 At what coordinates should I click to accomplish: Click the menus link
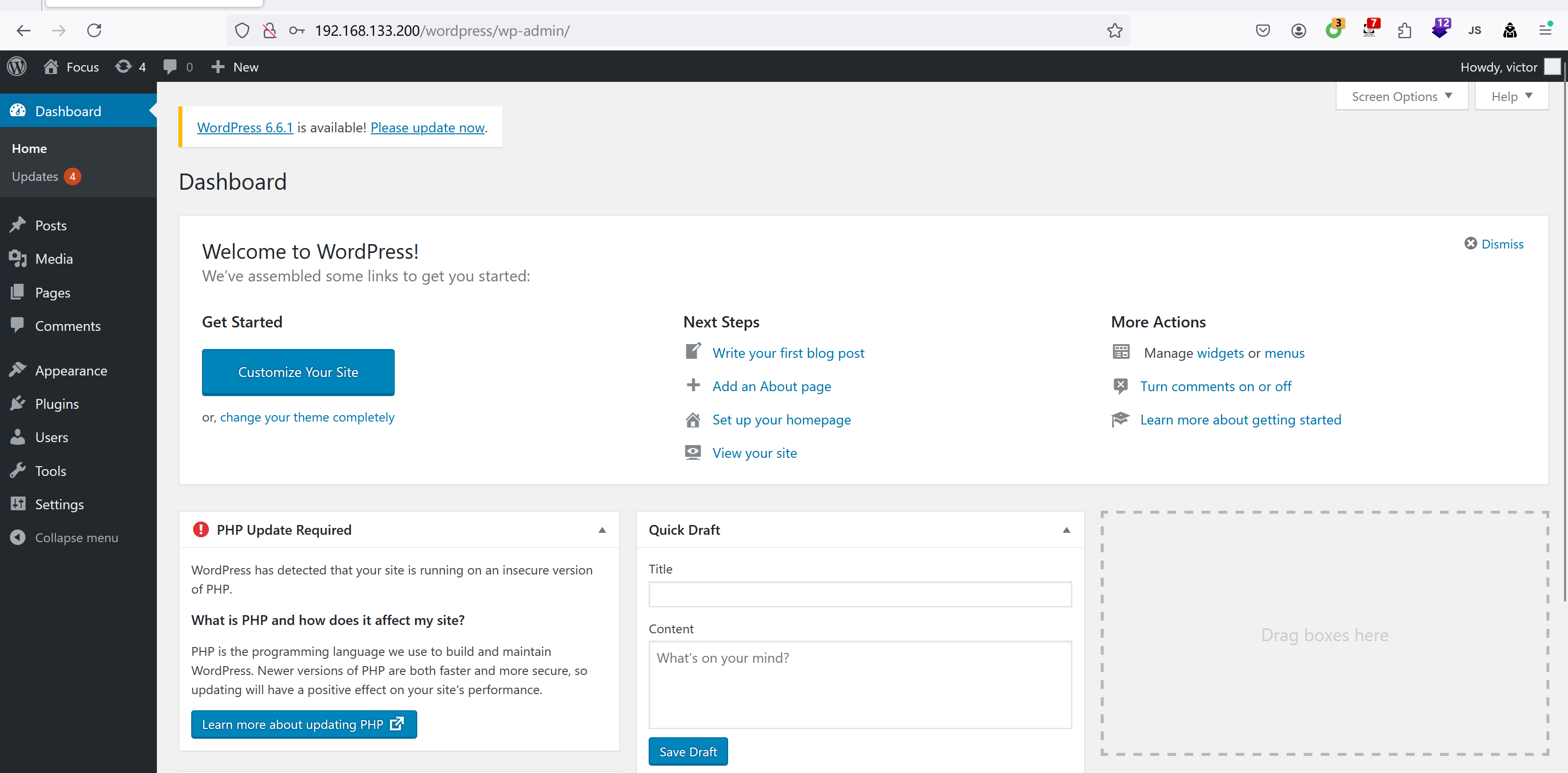pos(1284,353)
